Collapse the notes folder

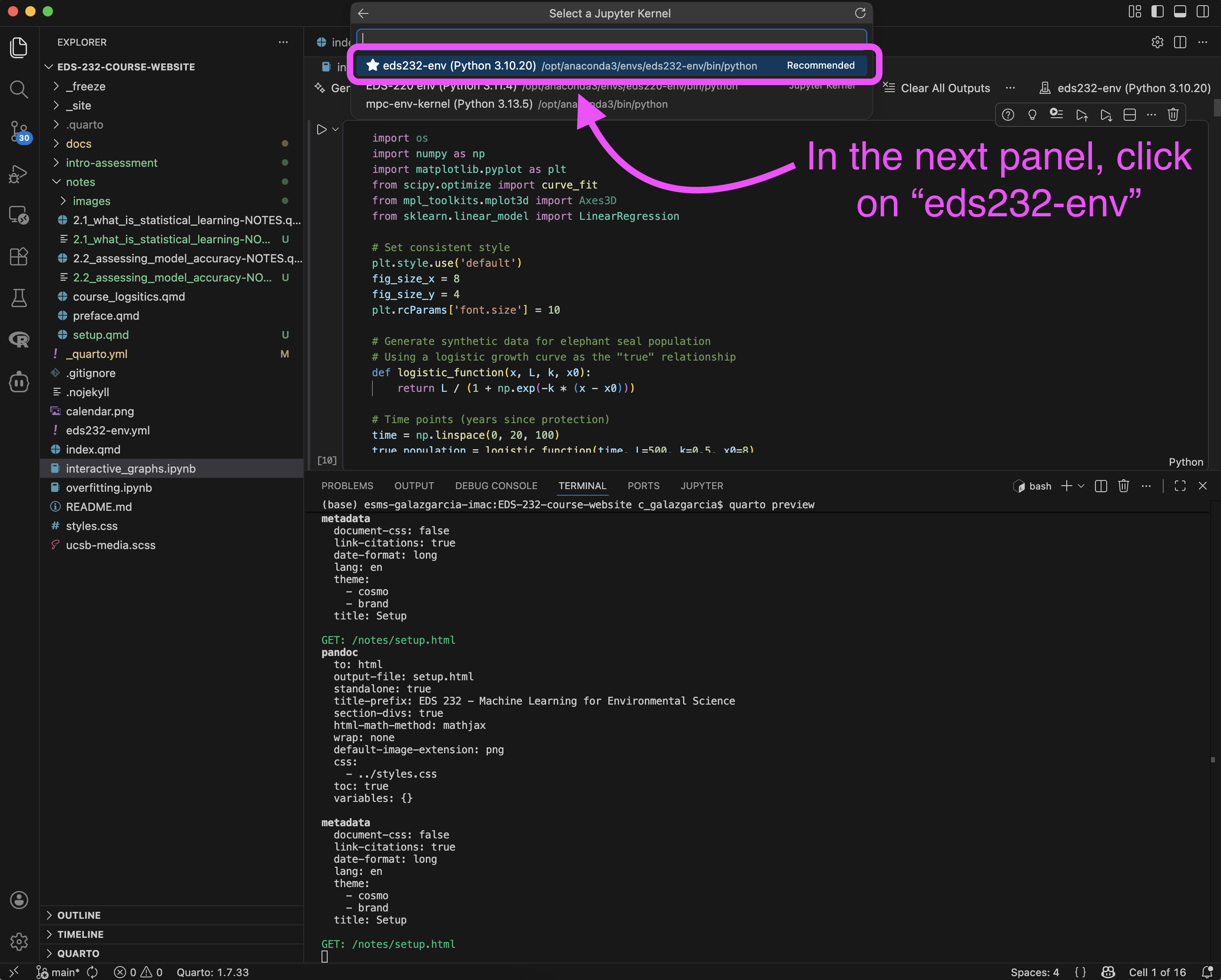[80, 182]
